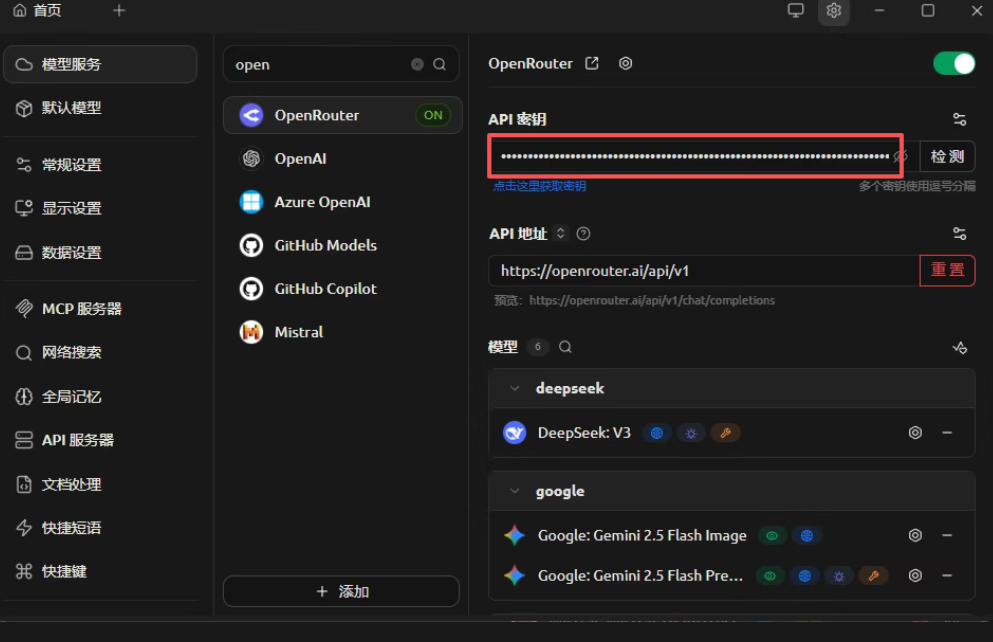Image resolution: width=993 pixels, height=642 pixels.
Task: Collapse the deepseek model group
Action: pyautogui.click(x=515, y=388)
